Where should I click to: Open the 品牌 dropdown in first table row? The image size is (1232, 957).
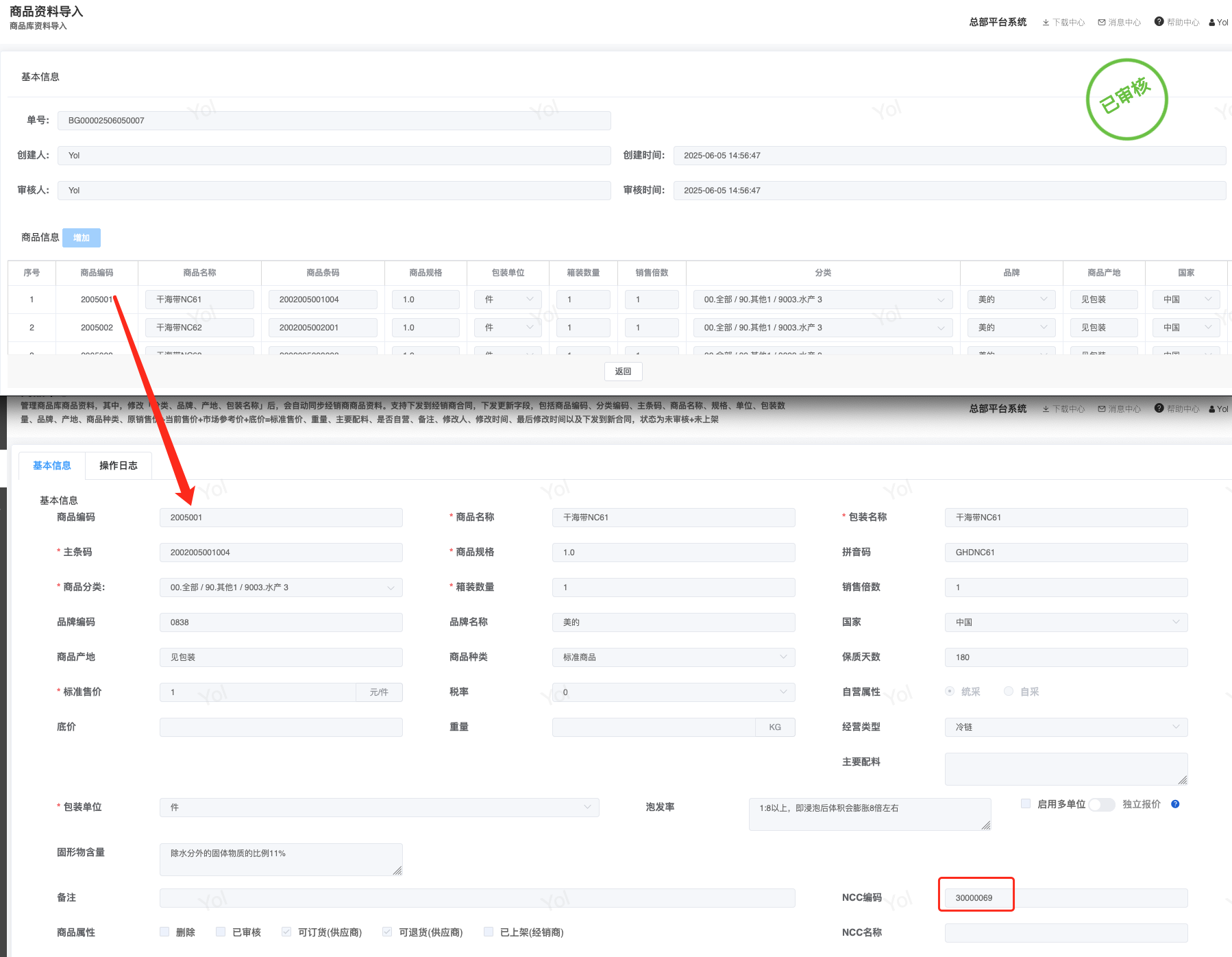point(1011,300)
